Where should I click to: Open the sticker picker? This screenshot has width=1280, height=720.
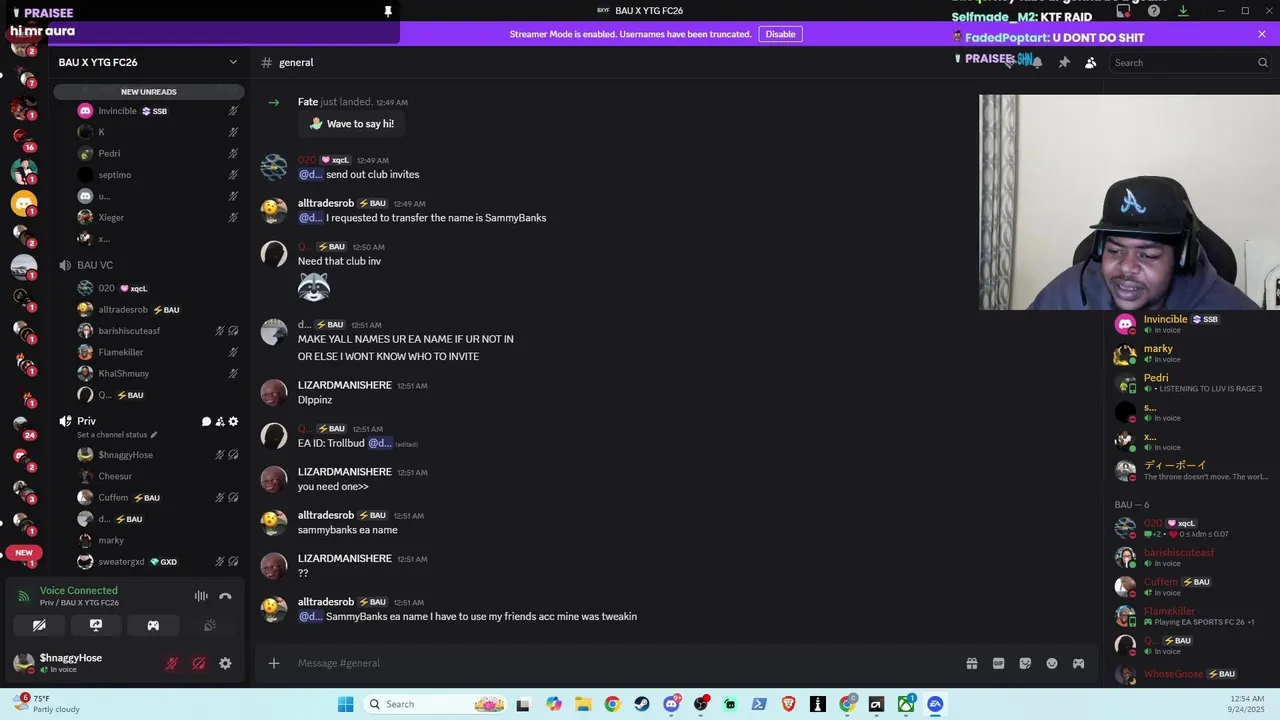pyautogui.click(x=1025, y=663)
